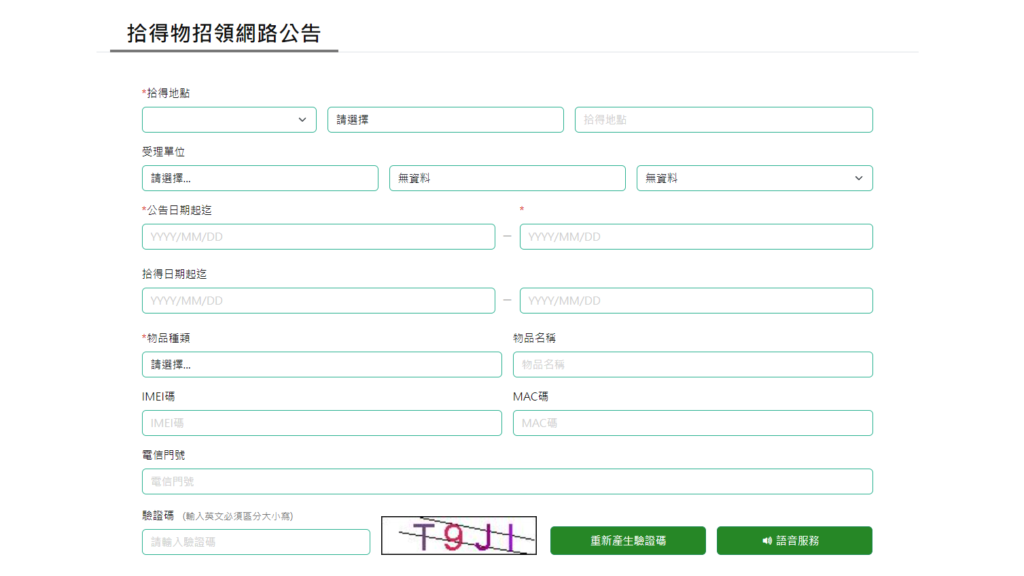Click the 語音服務 audio button

click(x=795, y=541)
